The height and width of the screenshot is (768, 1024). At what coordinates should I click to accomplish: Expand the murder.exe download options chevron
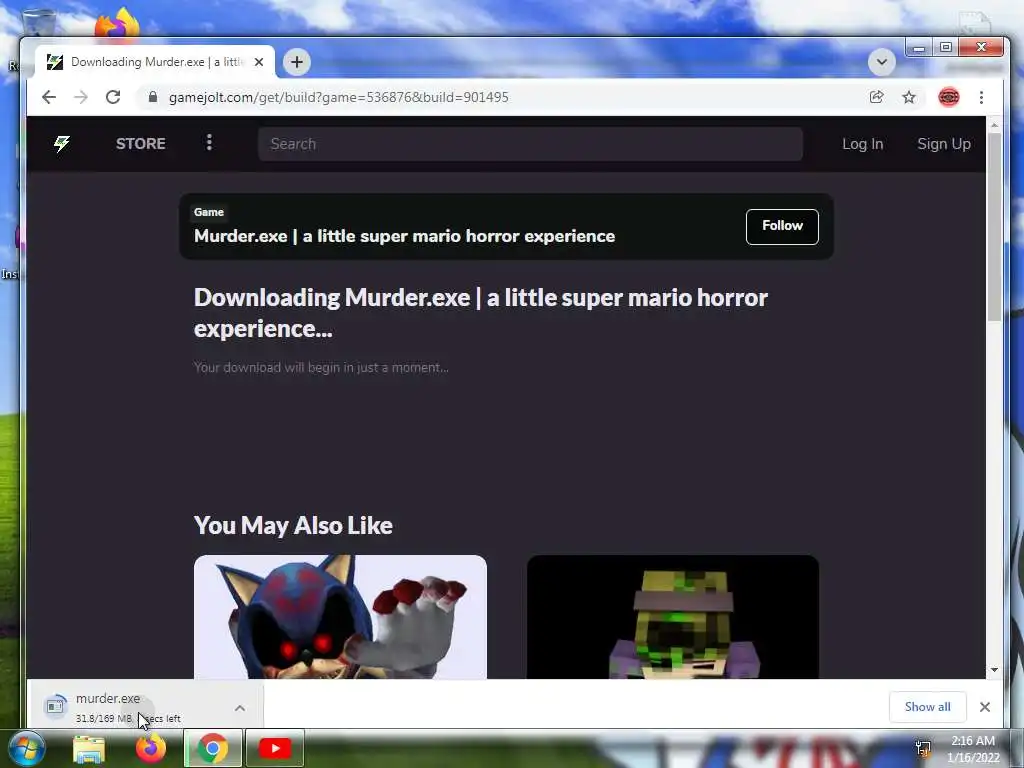[x=240, y=708]
